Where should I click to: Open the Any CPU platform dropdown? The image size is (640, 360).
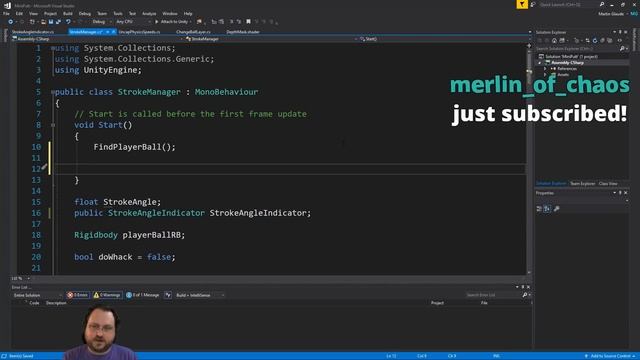pyautogui.click(x=133, y=22)
